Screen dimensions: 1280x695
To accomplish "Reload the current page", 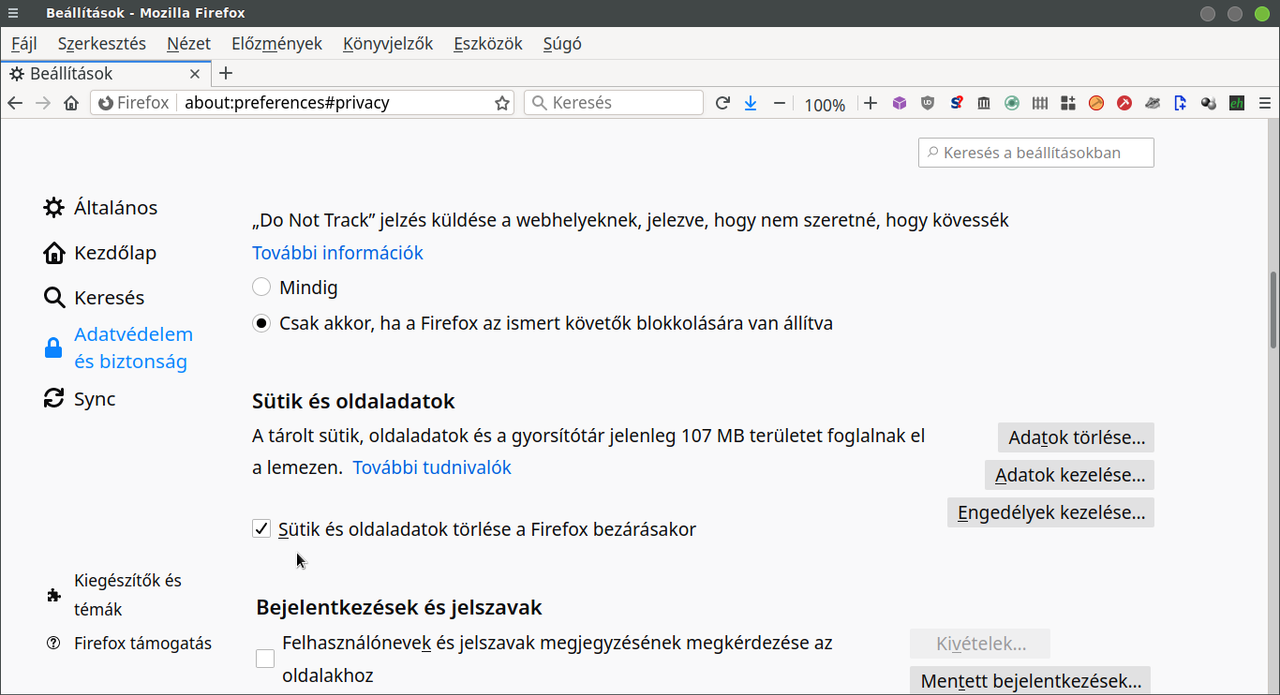I will [x=722, y=103].
